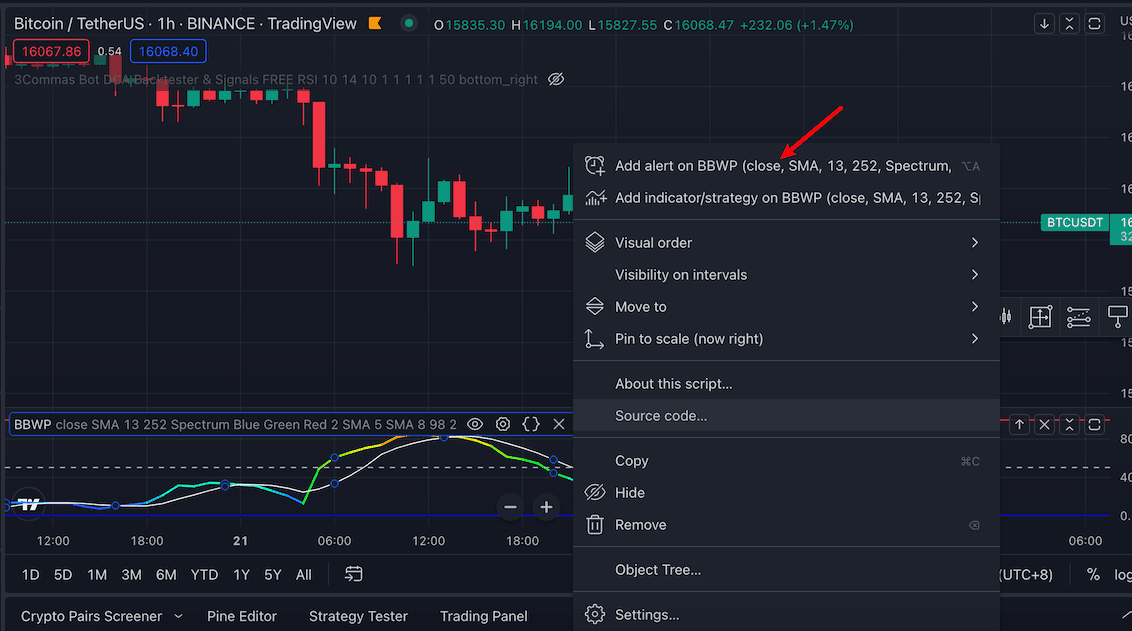Toggle percent scale mode button
This screenshot has width=1132, height=631.
1093,574
